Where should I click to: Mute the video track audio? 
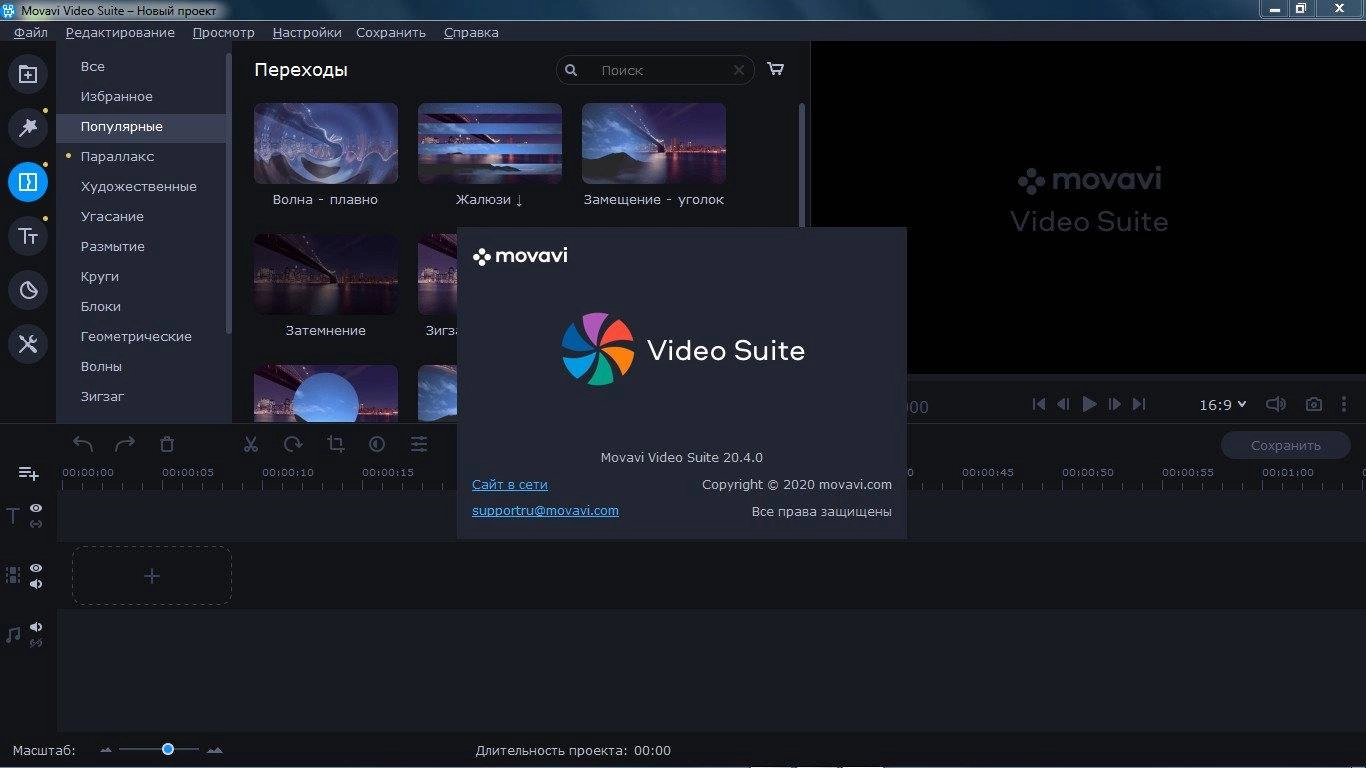click(x=36, y=584)
